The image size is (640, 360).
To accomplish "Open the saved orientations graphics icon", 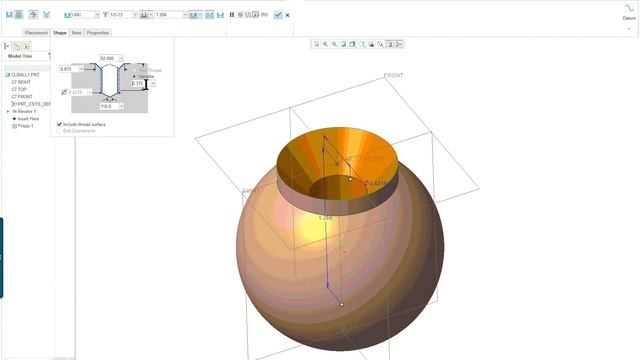I will [x=362, y=44].
